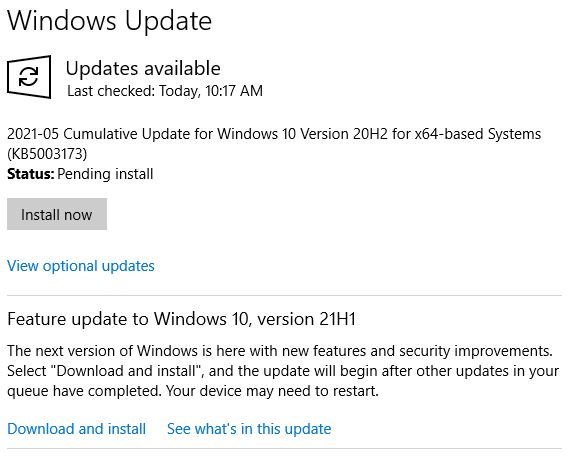This screenshot has height=460, width=585.
Task: Select the Updates available heading
Action: [x=143, y=69]
